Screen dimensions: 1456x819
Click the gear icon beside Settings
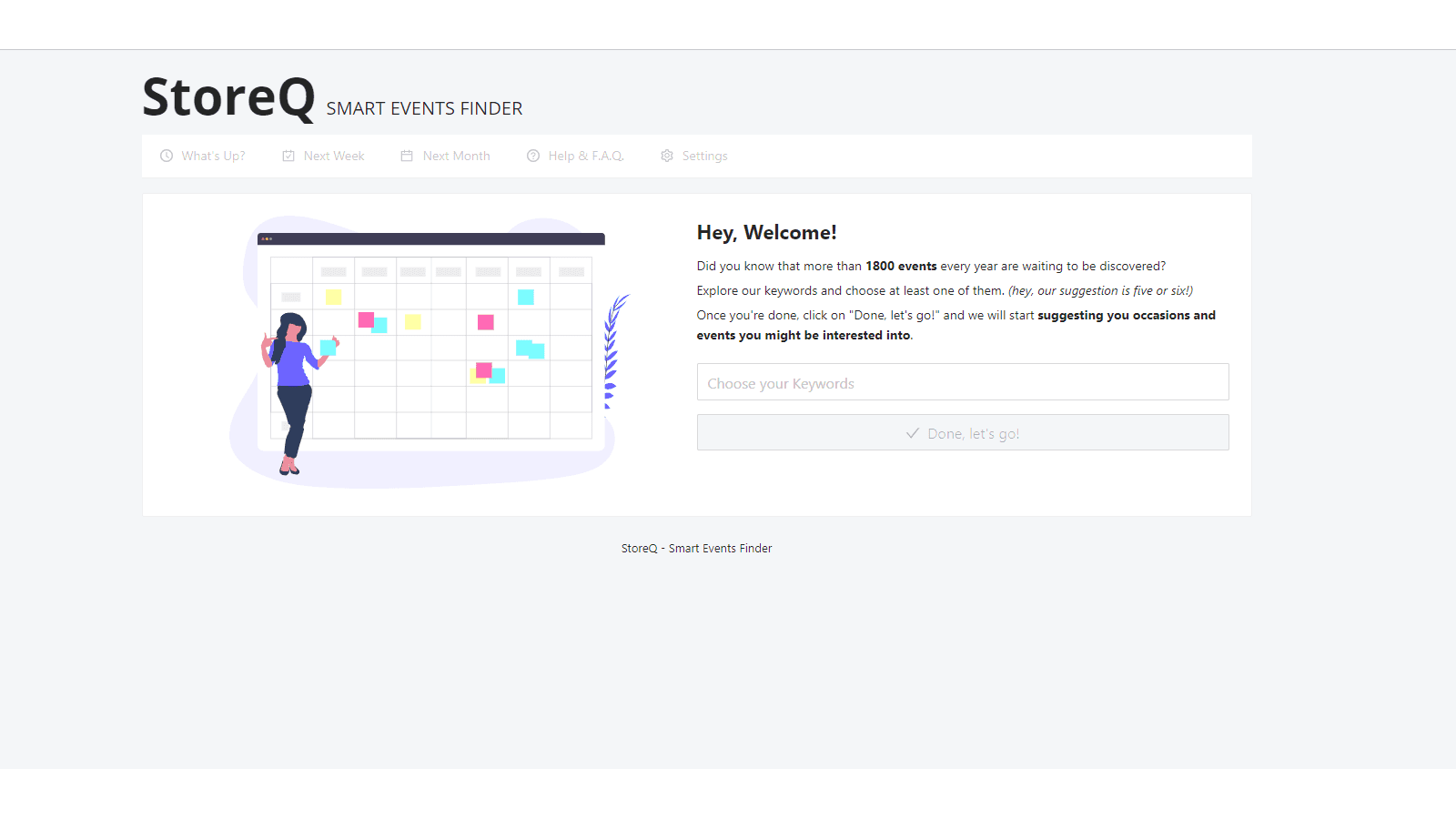667,156
